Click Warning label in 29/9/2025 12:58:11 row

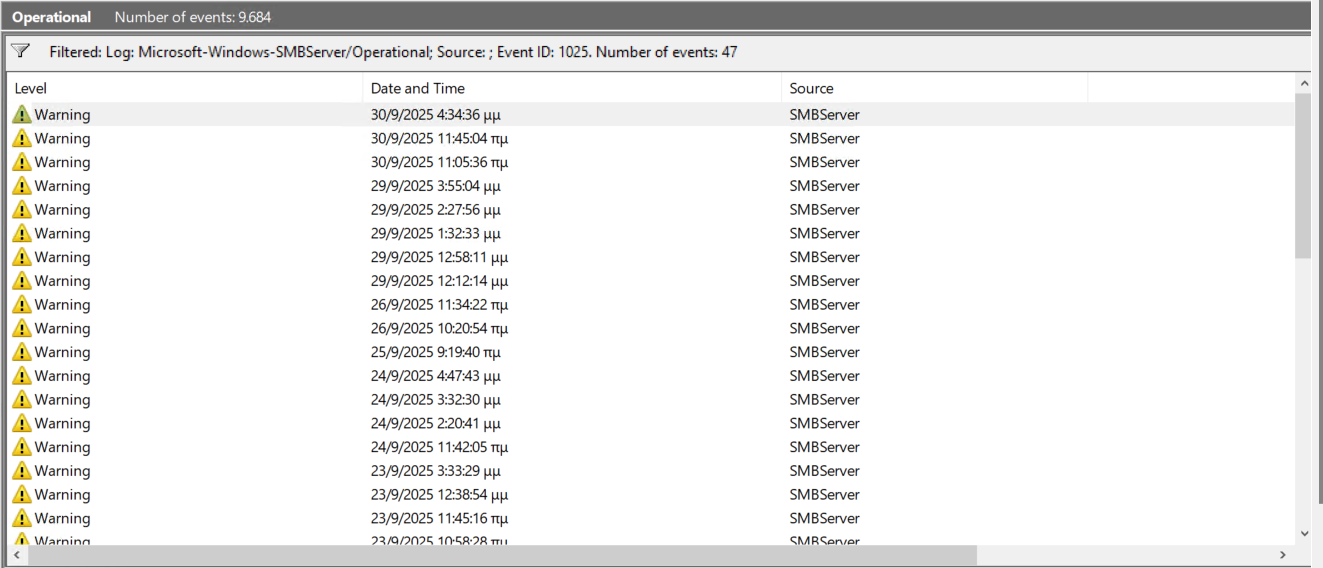tap(62, 257)
